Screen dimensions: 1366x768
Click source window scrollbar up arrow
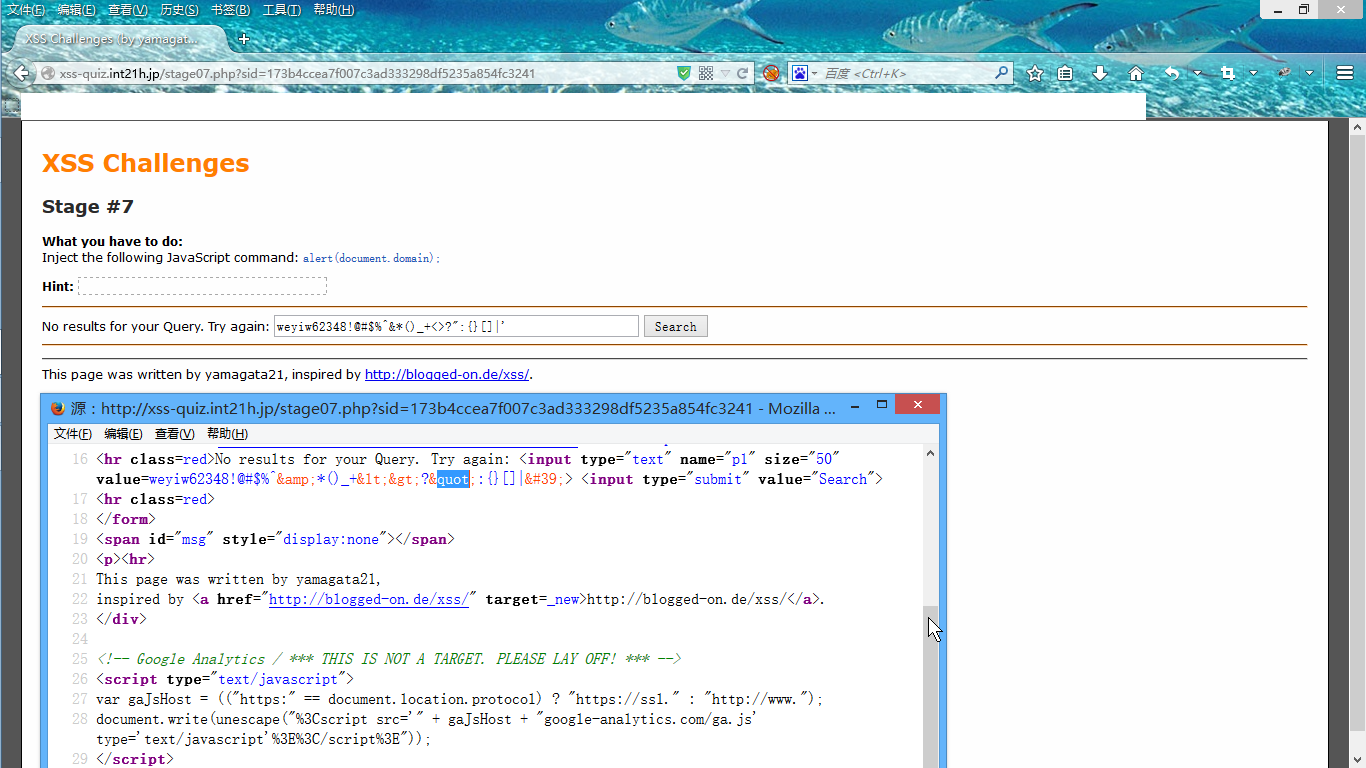click(x=931, y=453)
